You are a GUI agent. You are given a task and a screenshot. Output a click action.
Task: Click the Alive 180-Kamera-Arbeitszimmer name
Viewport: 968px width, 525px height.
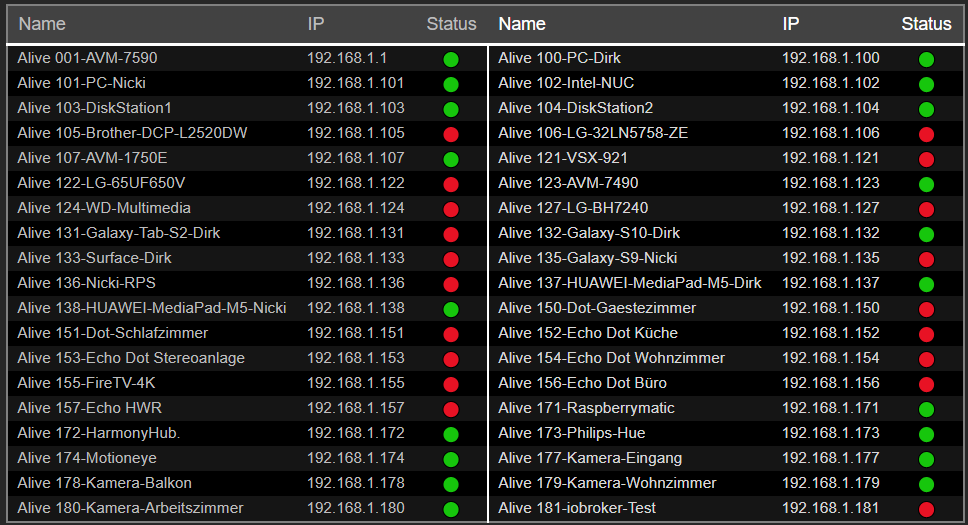coord(130,508)
